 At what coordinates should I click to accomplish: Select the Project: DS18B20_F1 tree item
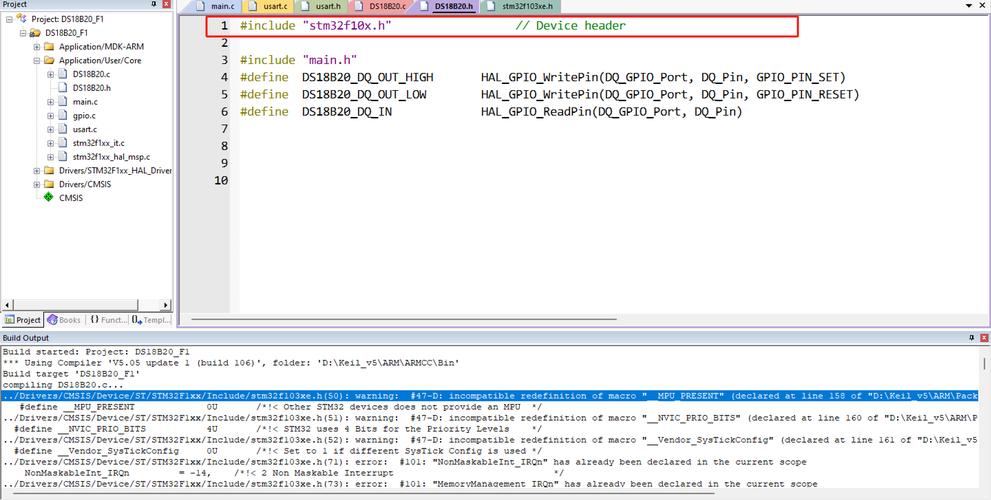point(68,19)
